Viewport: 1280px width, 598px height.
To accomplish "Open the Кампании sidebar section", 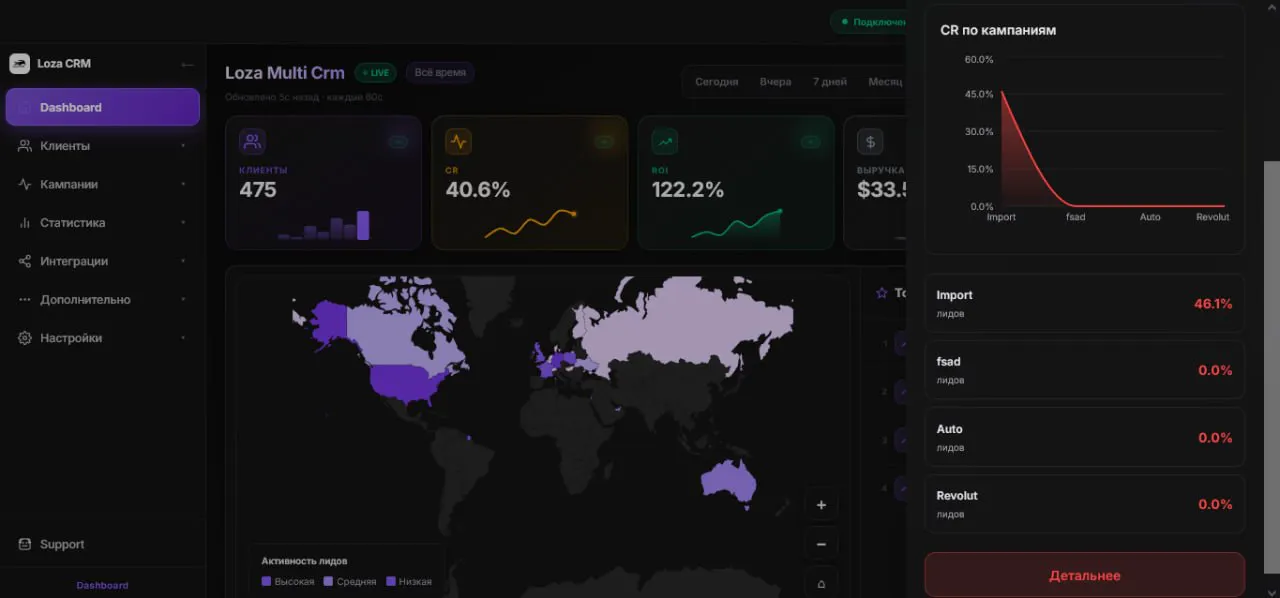I will [103, 184].
